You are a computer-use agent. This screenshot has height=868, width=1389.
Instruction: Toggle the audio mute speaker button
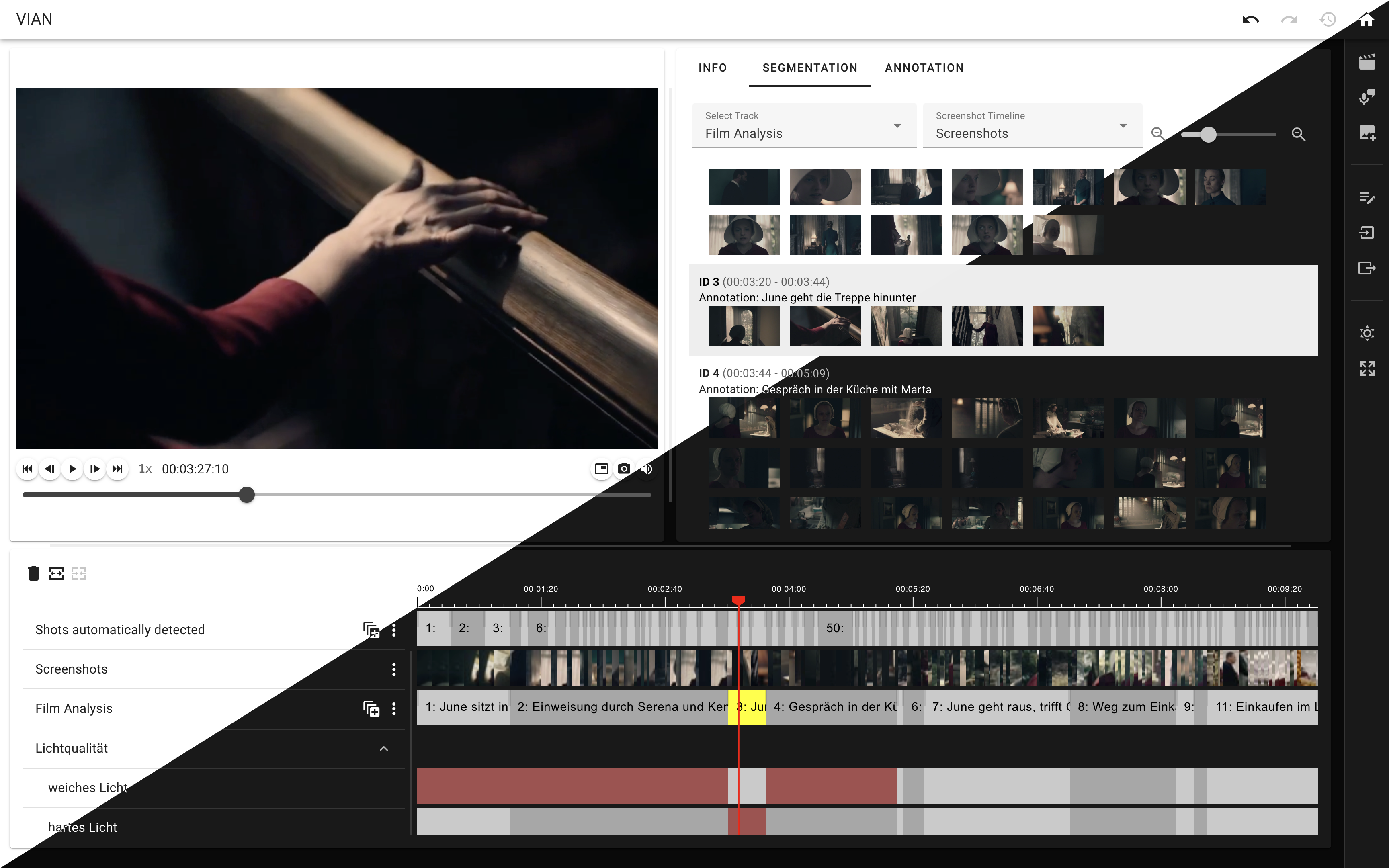pos(647,469)
